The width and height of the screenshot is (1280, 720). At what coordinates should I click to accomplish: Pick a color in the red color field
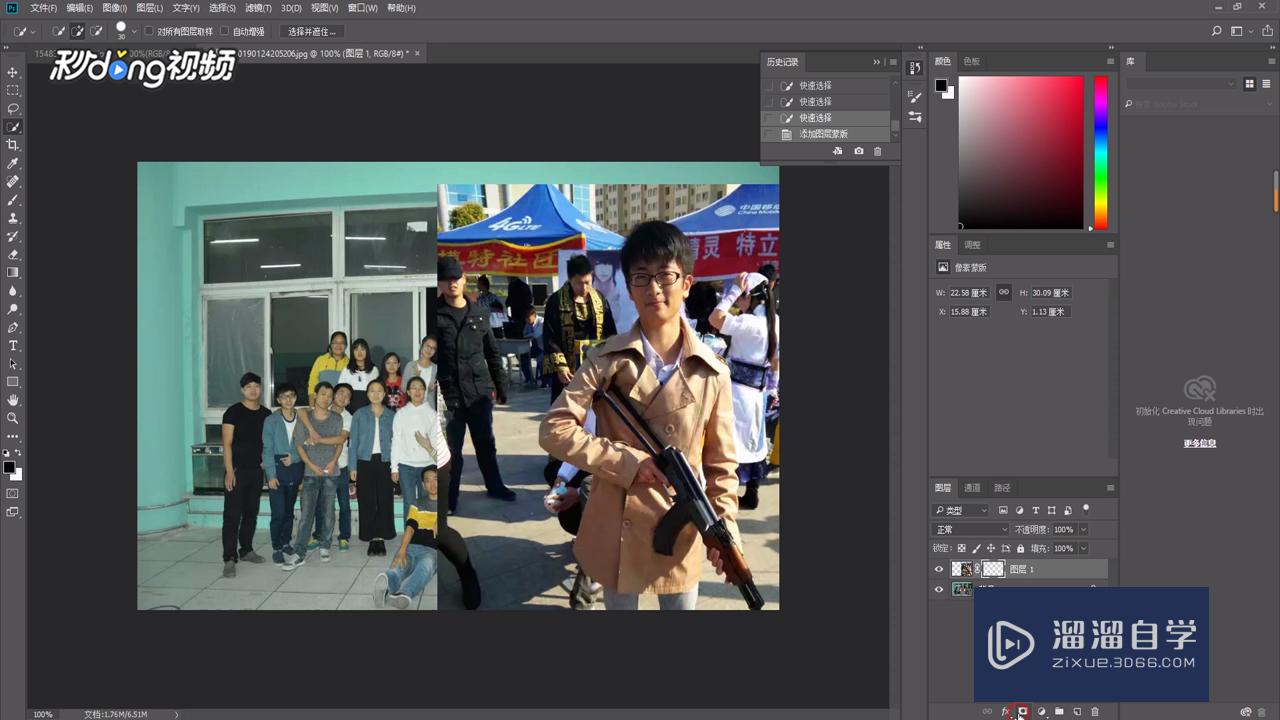(1021, 152)
